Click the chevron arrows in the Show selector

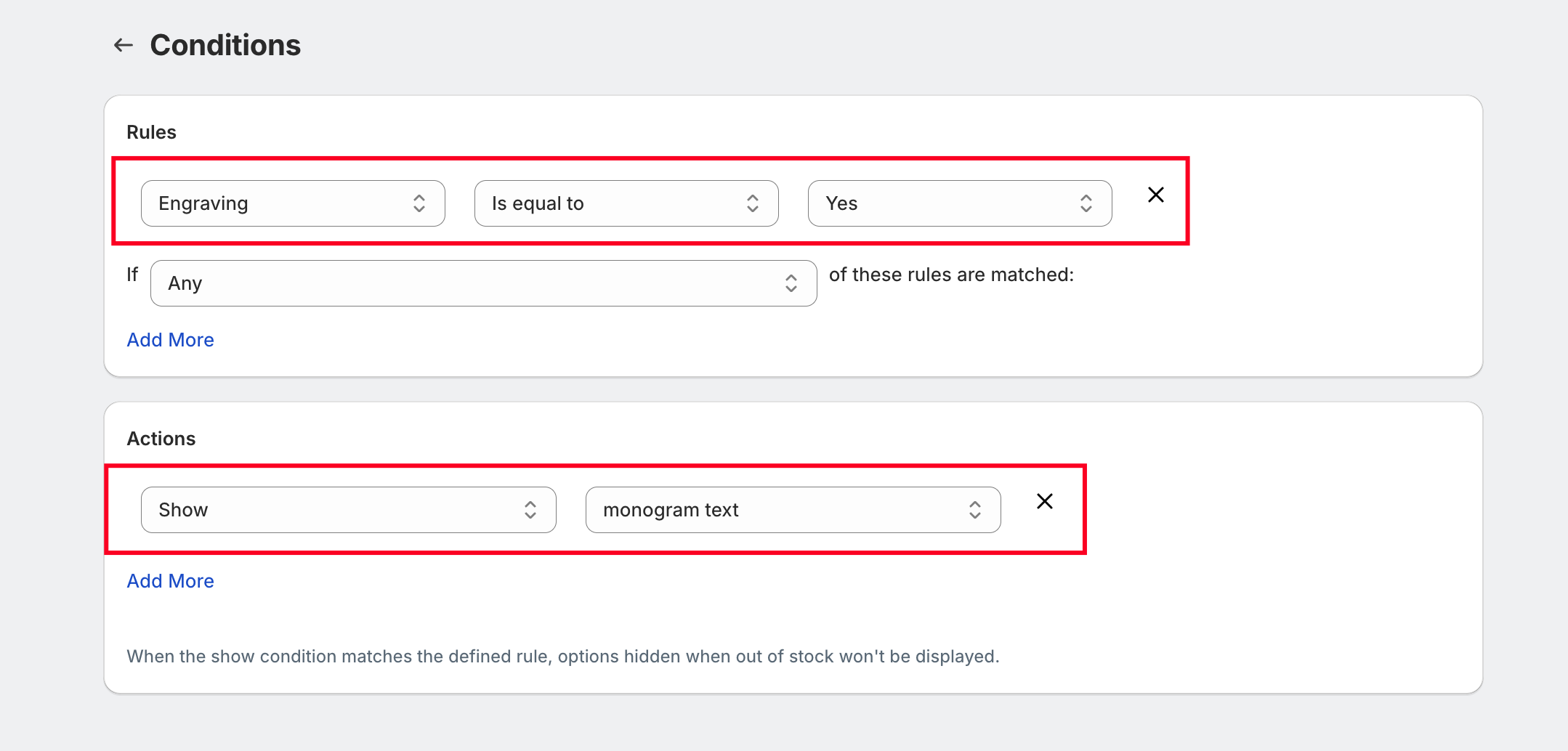pyautogui.click(x=530, y=510)
